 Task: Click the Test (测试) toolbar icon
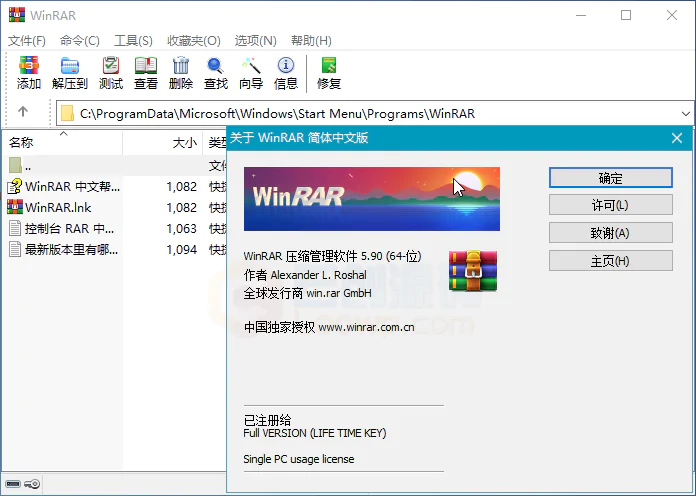(x=111, y=66)
